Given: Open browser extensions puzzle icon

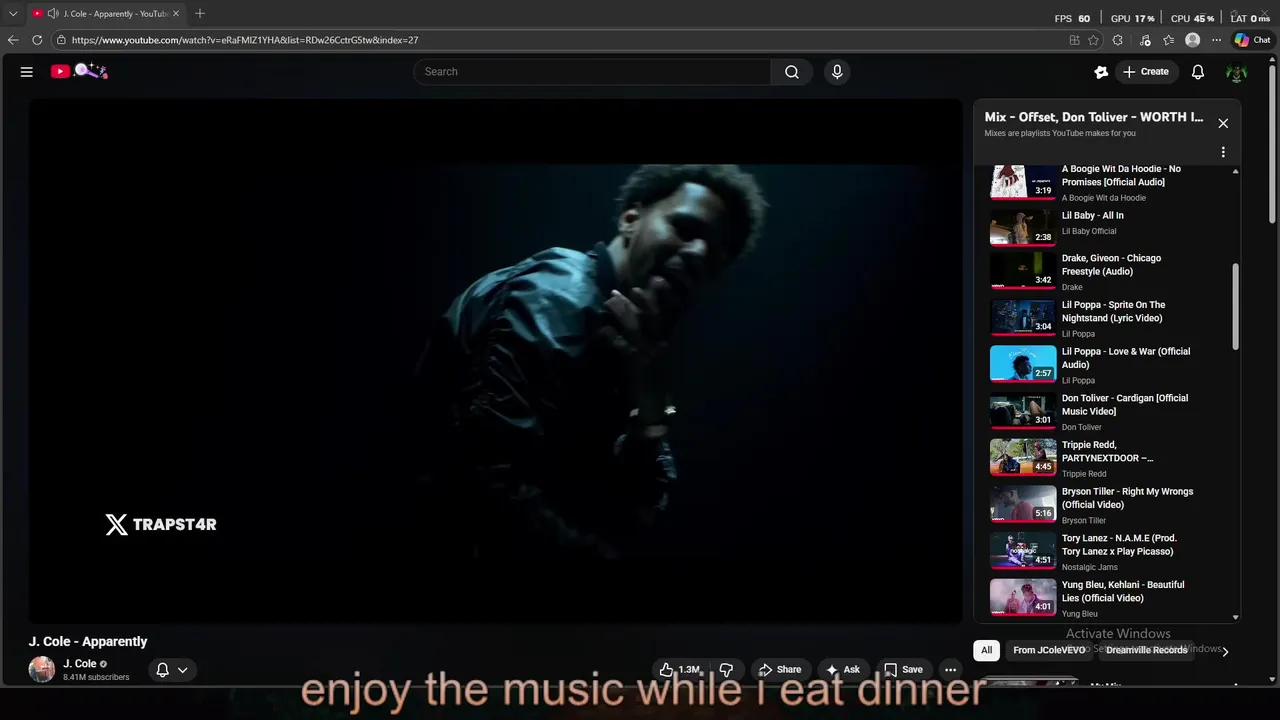Looking at the screenshot, I should (x=1118, y=40).
